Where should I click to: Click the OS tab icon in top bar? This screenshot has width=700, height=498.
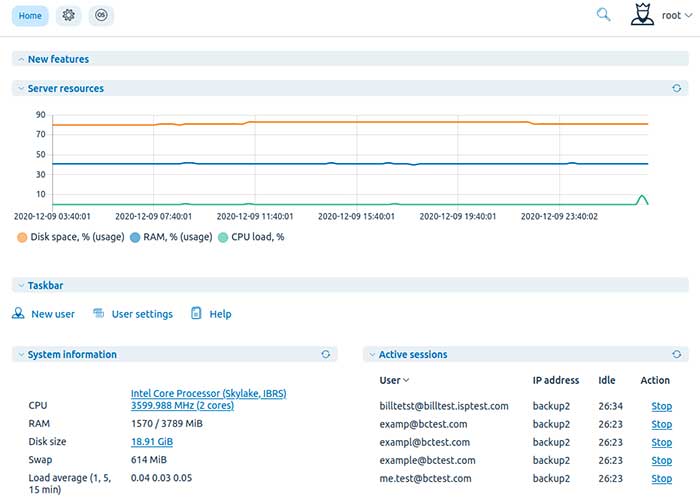click(101, 16)
